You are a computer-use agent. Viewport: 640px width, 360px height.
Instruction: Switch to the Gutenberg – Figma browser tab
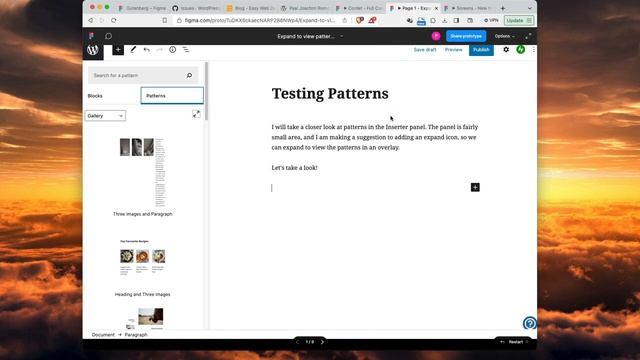point(142,8)
